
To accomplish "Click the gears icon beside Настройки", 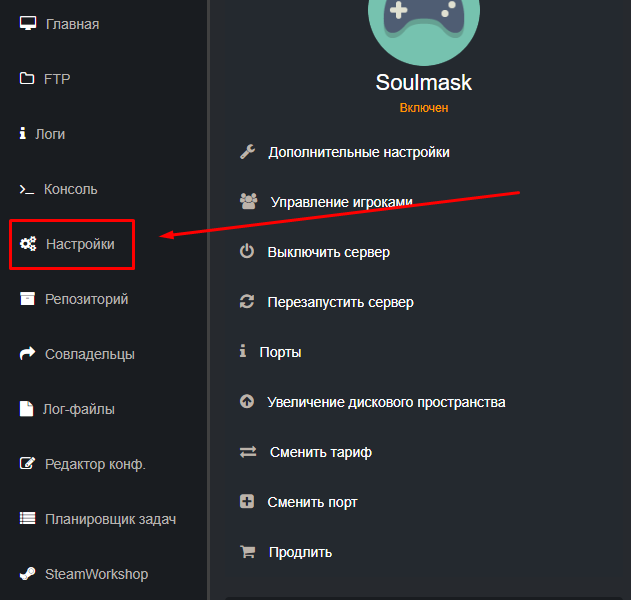I will click(x=28, y=243).
